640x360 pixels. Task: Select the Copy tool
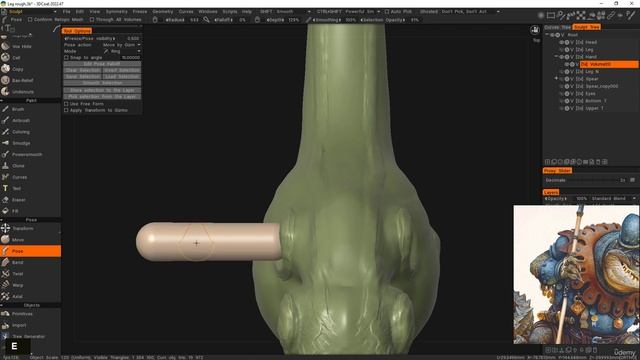18,69
